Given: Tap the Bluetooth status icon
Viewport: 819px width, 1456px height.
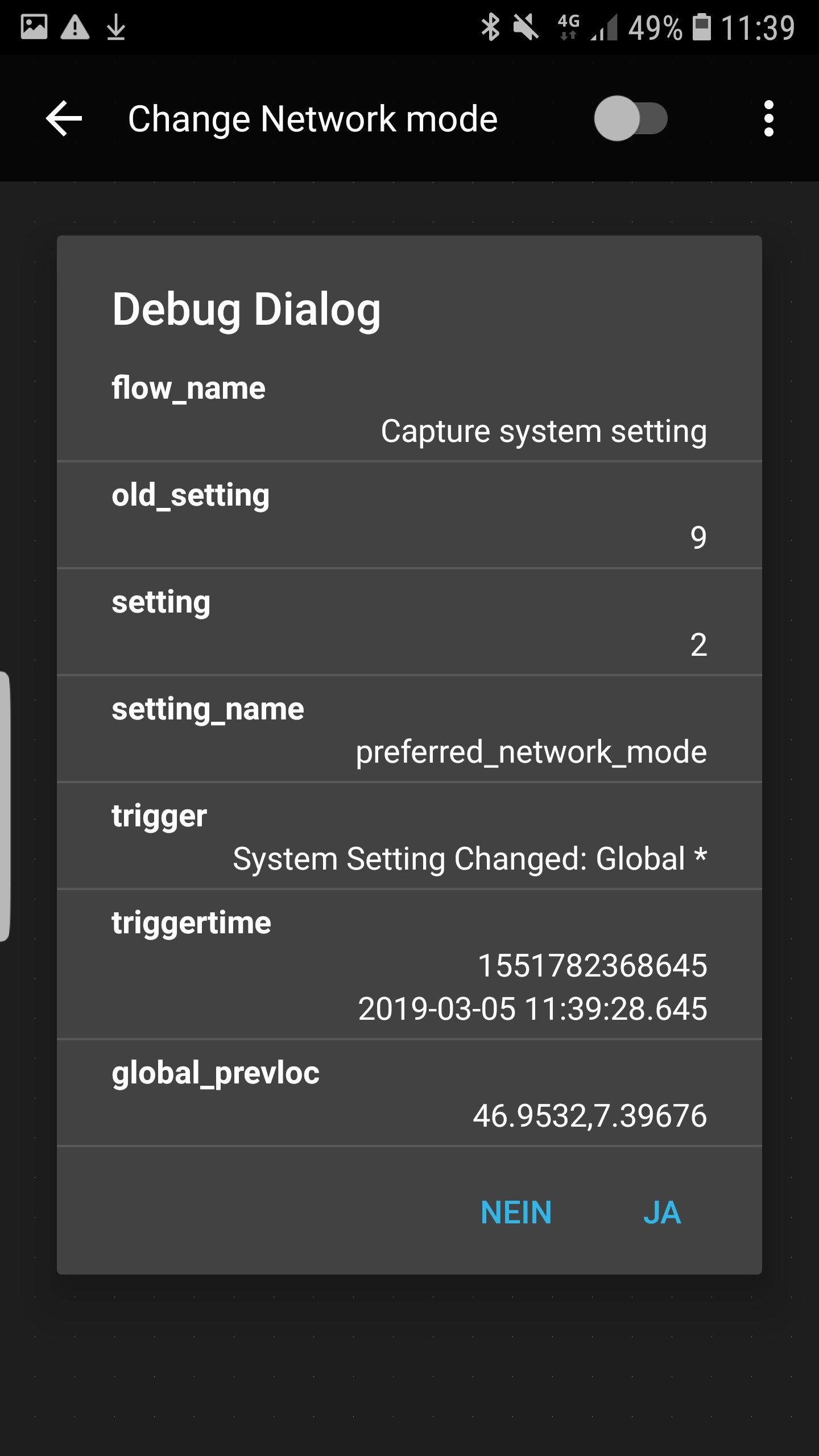Looking at the screenshot, I should 490,27.
